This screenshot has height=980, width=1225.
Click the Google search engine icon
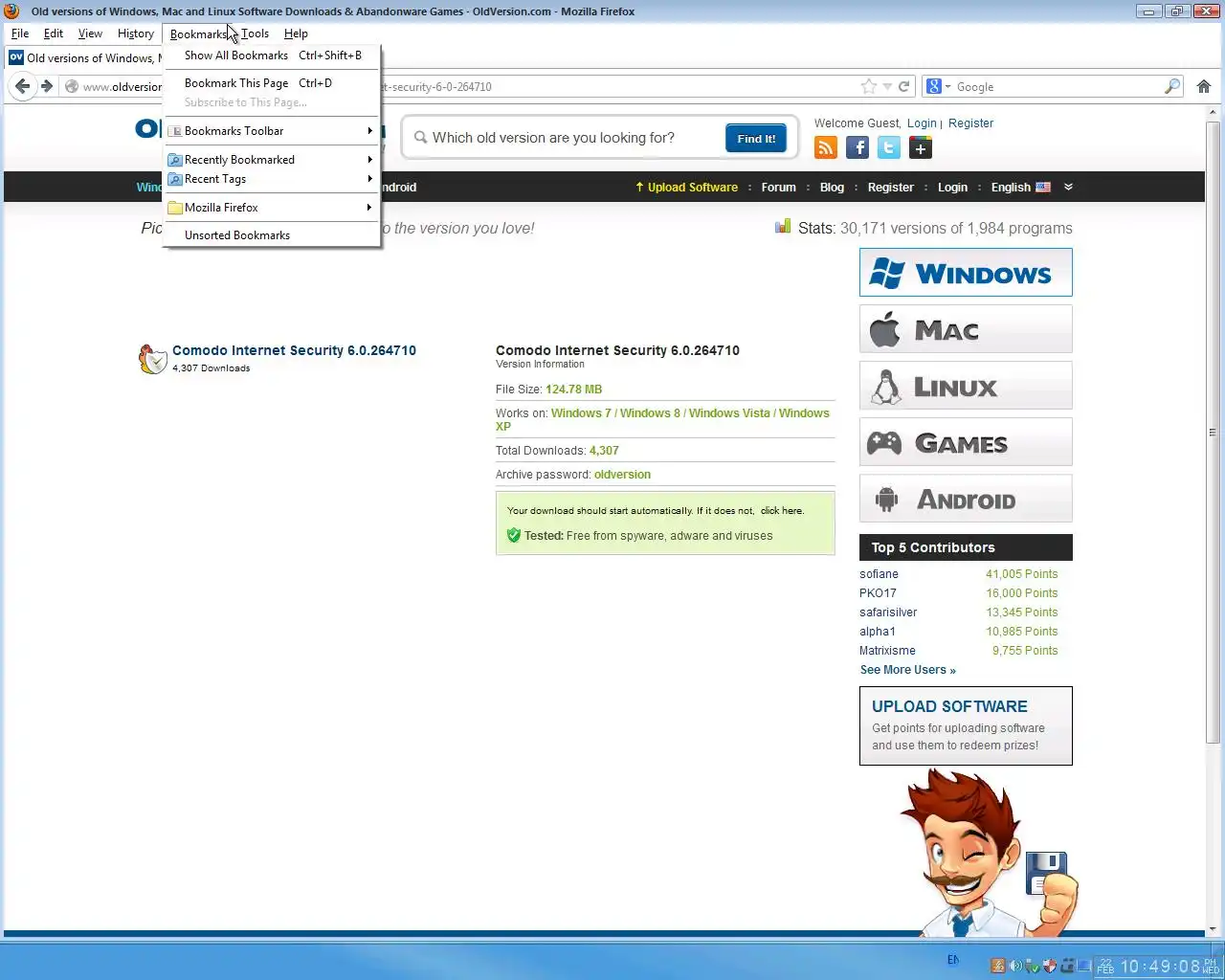934,86
